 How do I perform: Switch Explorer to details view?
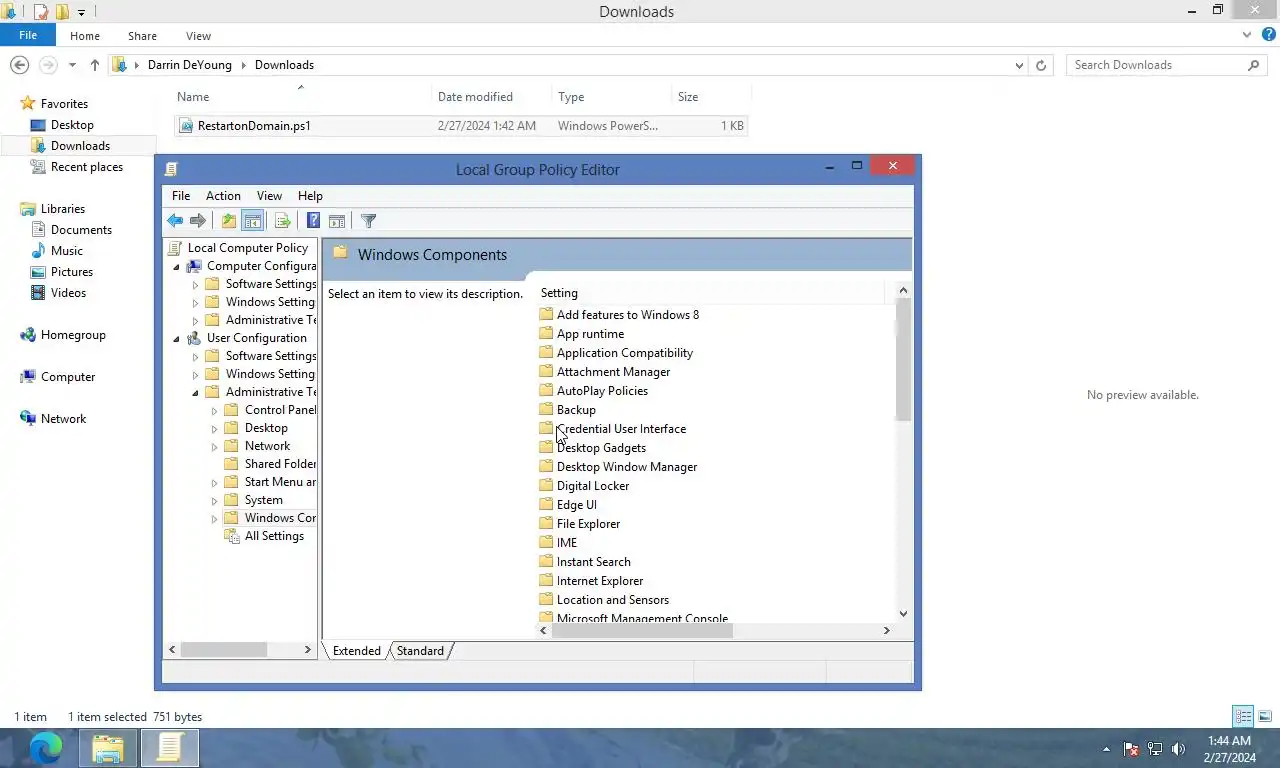(1243, 716)
